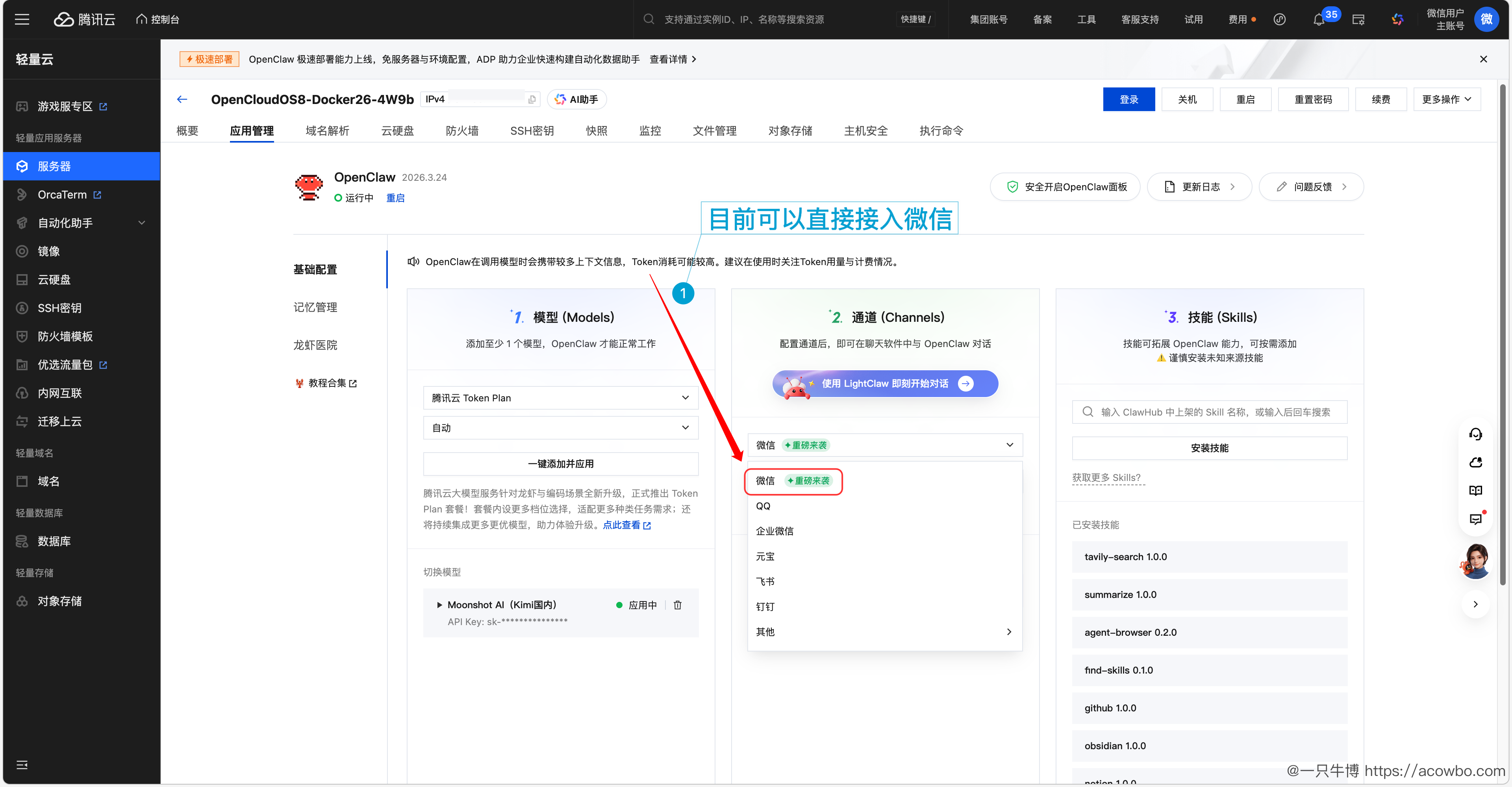Click 安全开启OpenClaw面板 button

point(1065,187)
